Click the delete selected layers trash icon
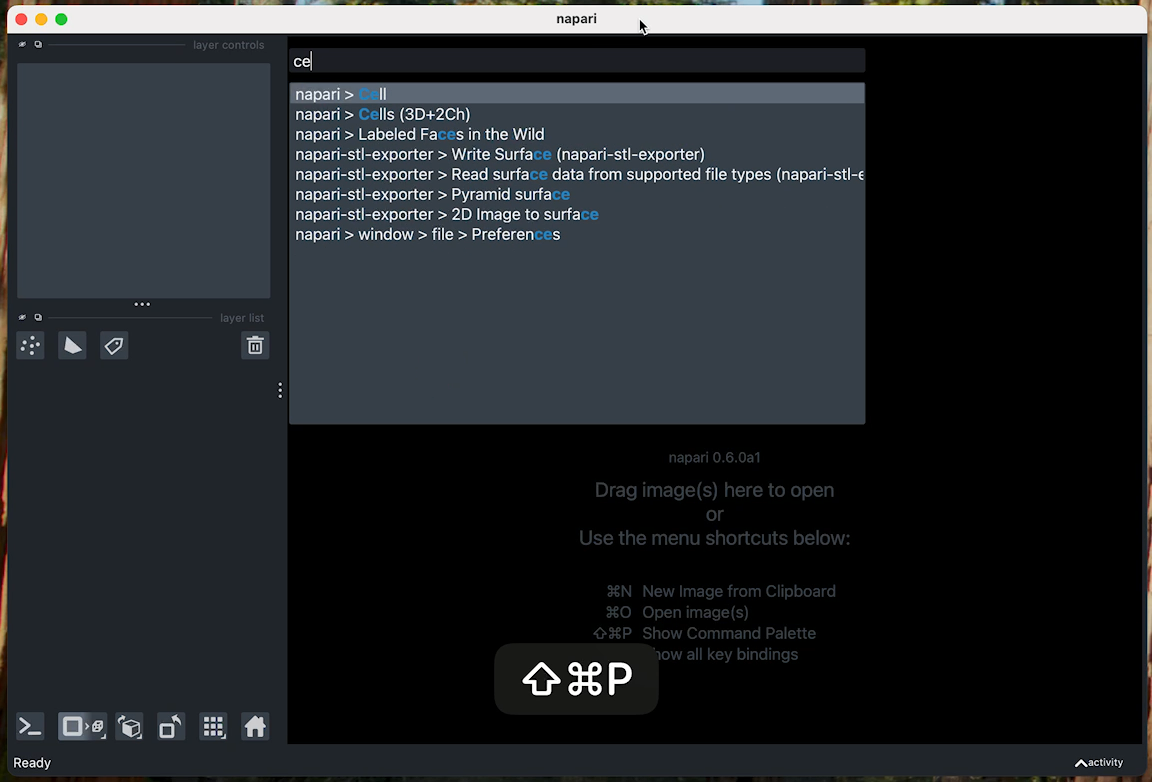1152x782 pixels. (255, 346)
